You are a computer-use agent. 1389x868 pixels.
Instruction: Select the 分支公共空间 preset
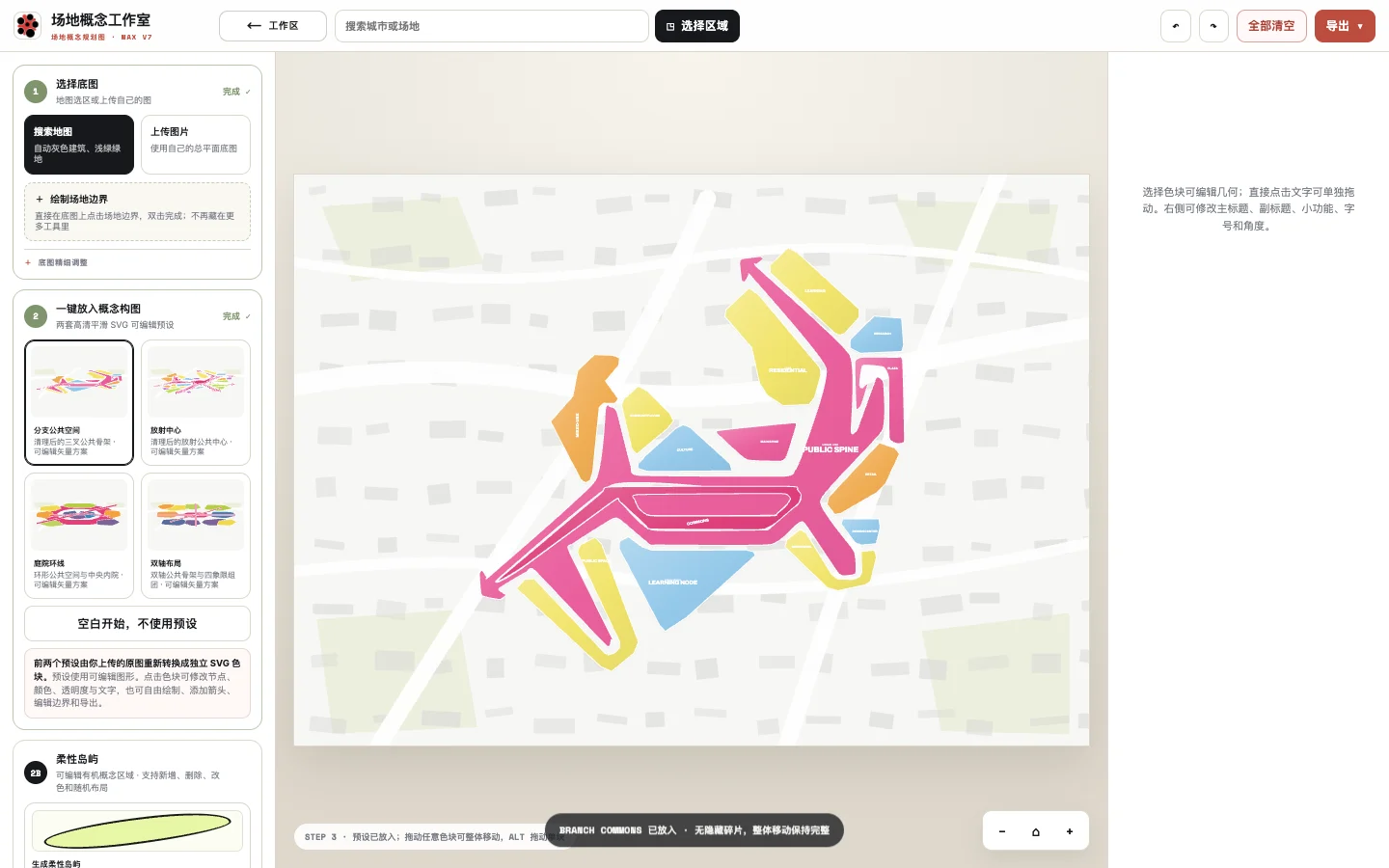(79, 402)
